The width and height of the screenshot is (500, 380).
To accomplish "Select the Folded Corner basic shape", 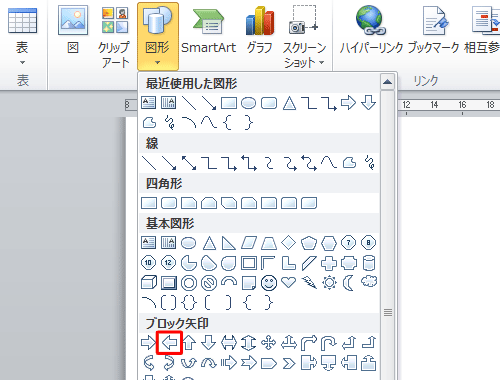I will click(x=249, y=283).
